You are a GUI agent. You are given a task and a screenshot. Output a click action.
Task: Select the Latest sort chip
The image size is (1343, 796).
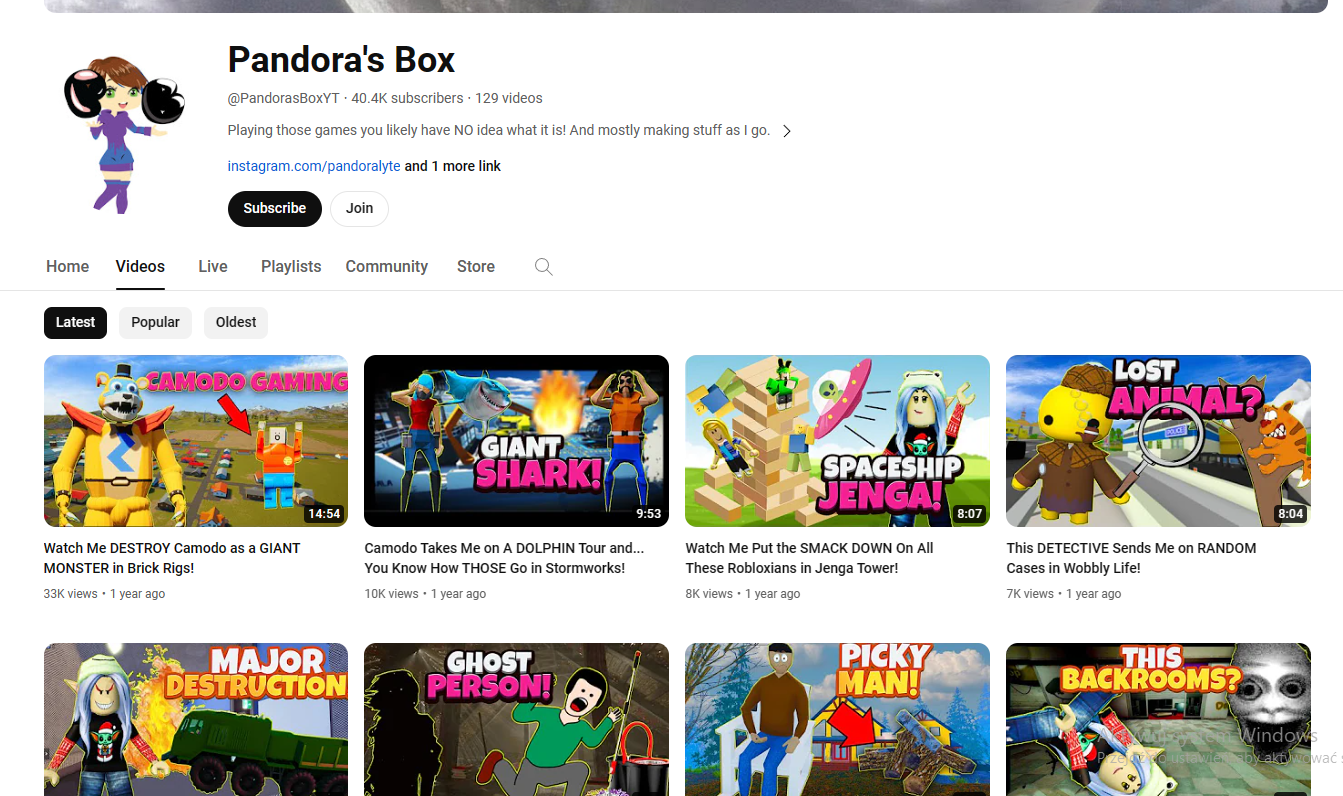click(75, 322)
